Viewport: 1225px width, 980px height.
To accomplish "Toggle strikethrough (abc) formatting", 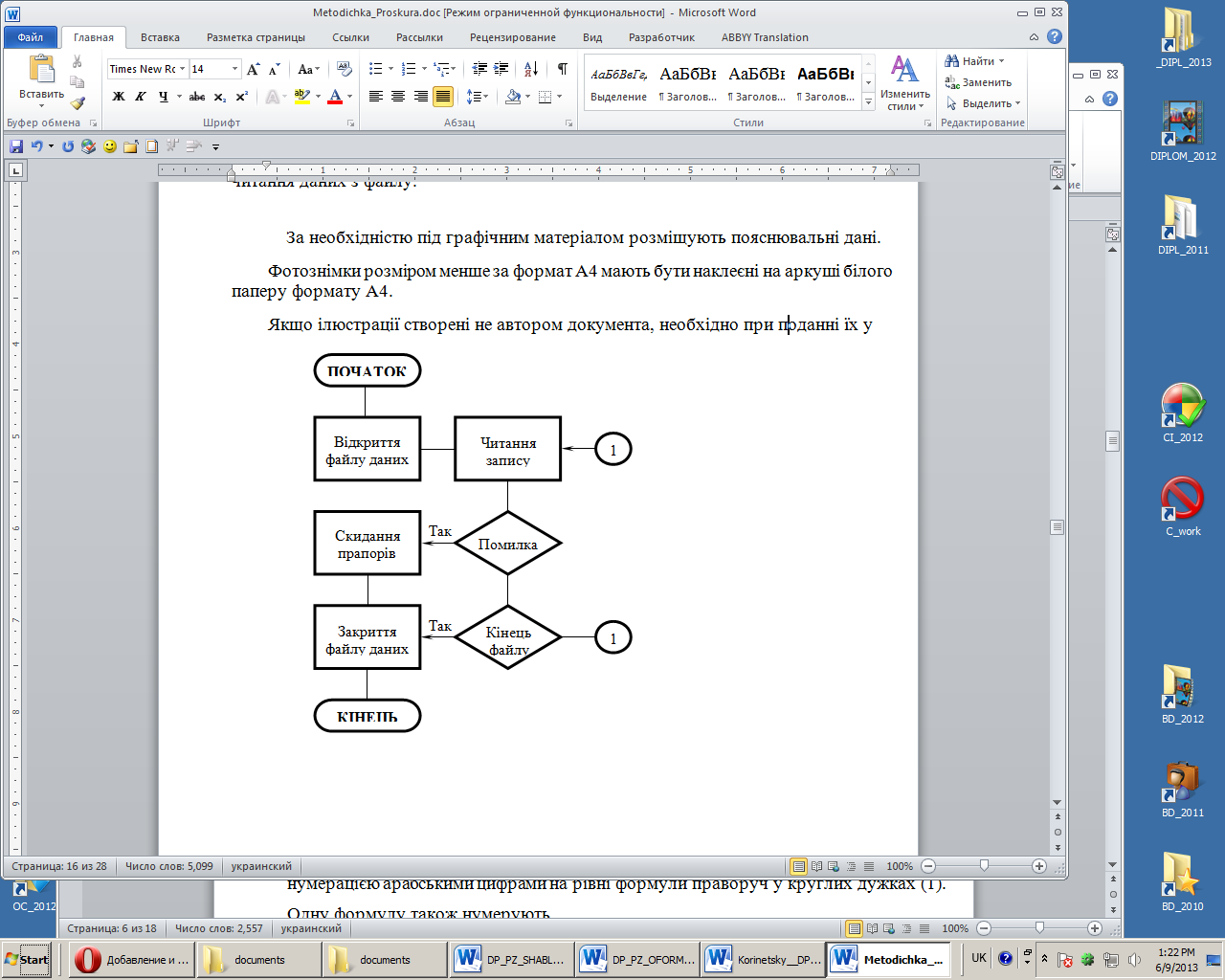I will pyautogui.click(x=197, y=97).
